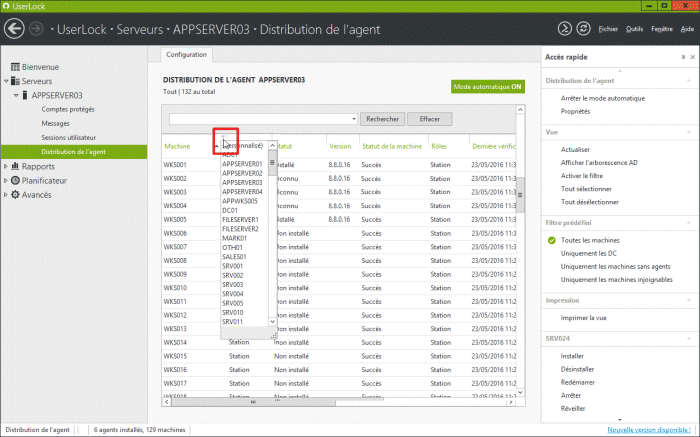Select Toutes les machines filter
Screen dimensions: 700x437
click(590, 240)
